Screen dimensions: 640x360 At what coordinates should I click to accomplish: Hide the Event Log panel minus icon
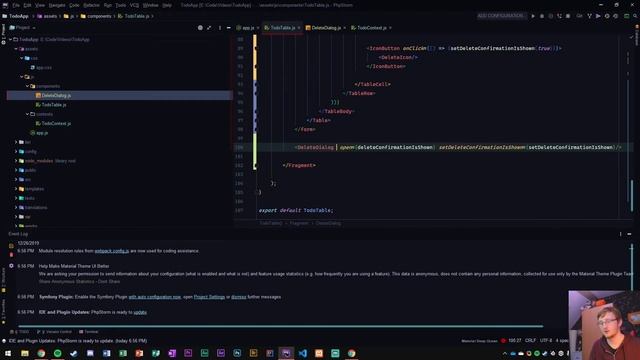629,234
